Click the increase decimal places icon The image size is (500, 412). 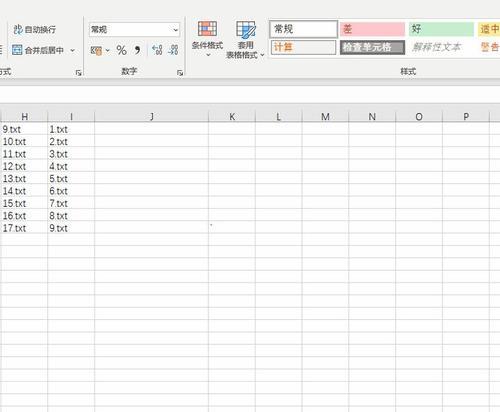point(157,50)
